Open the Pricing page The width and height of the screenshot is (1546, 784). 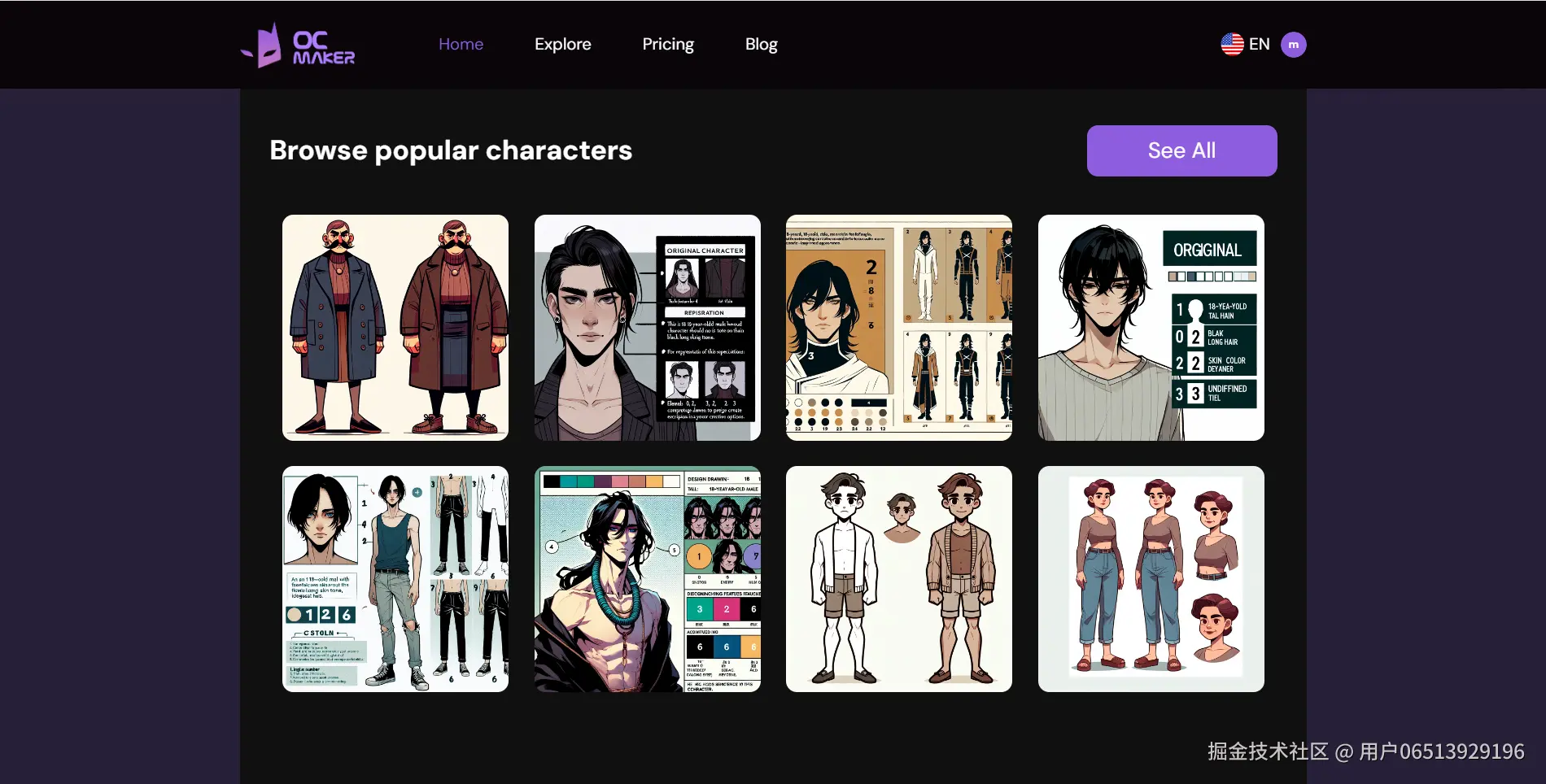[x=668, y=44]
